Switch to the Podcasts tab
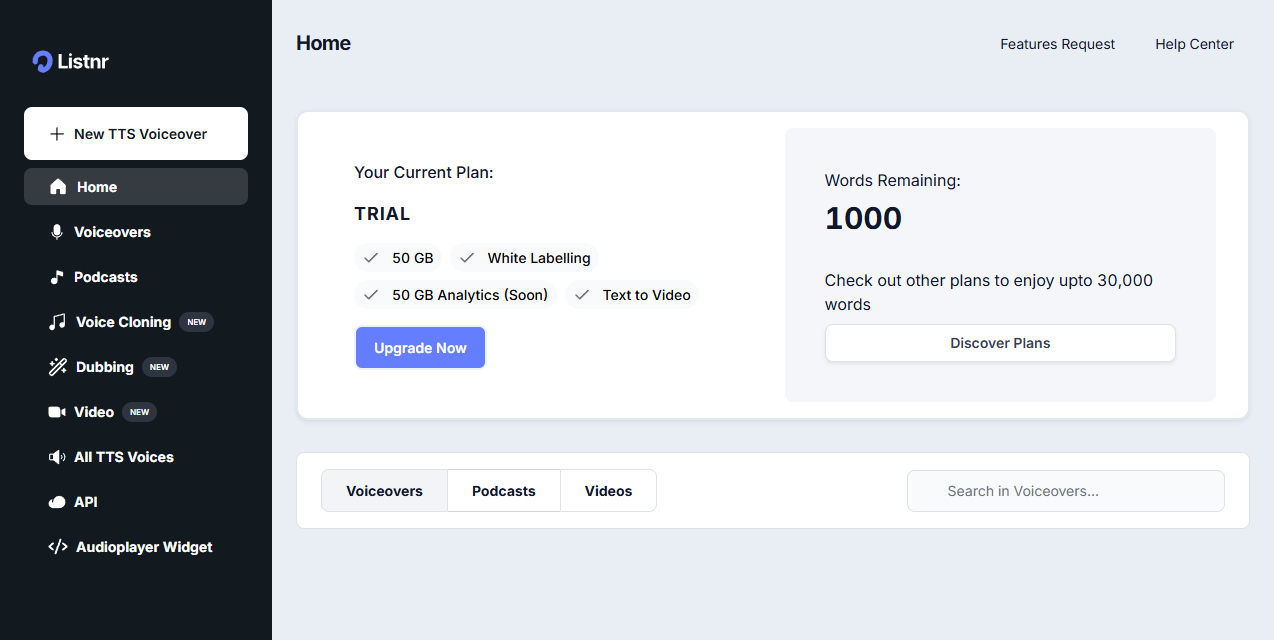The image size is (1274, 640). pyautogui.click(x=503, y=491)
